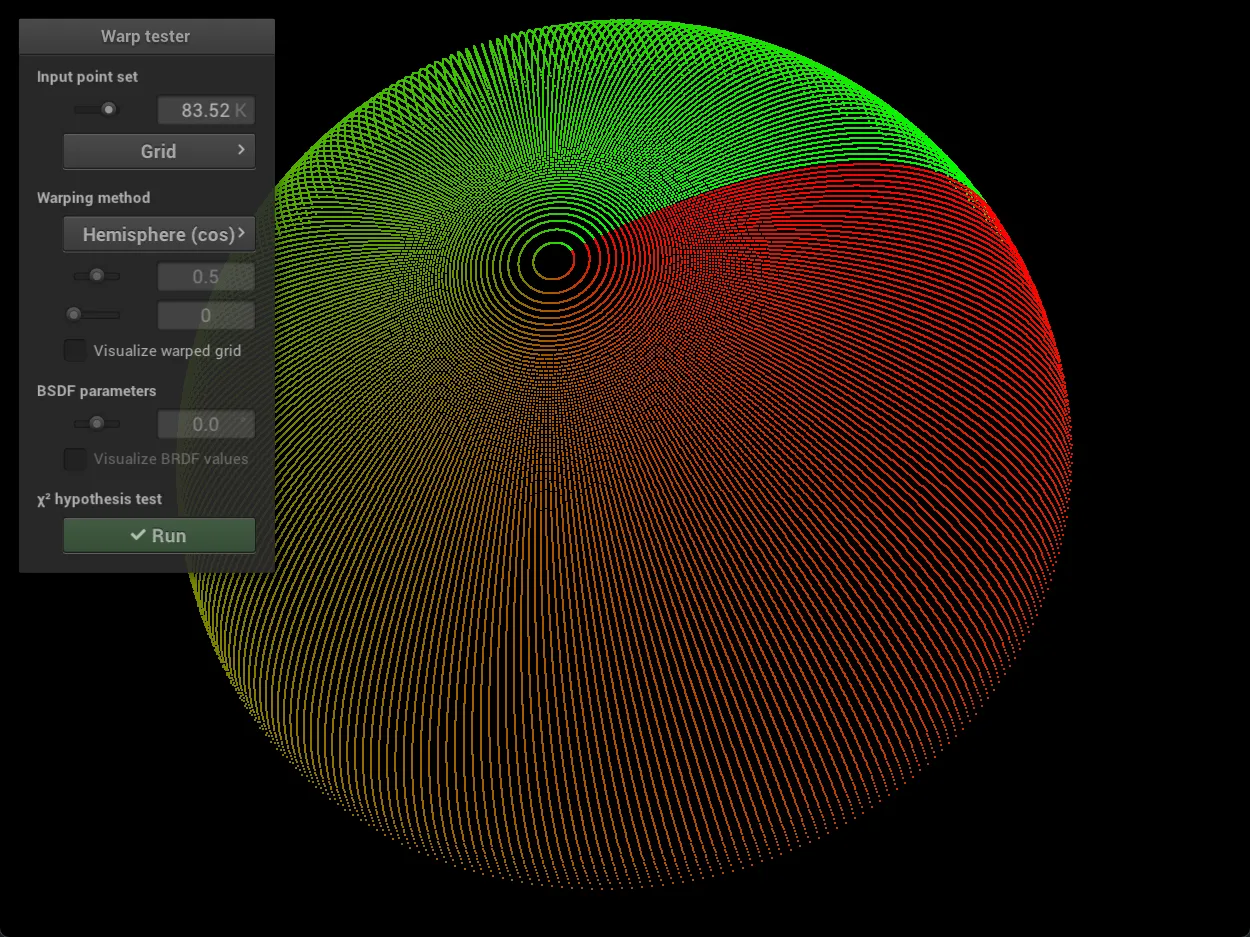The height and width of the screenshot is (937, 1250).
Task: Open the Grid point set dropdown
Action: pyautogui.click(x=159, y=152)
